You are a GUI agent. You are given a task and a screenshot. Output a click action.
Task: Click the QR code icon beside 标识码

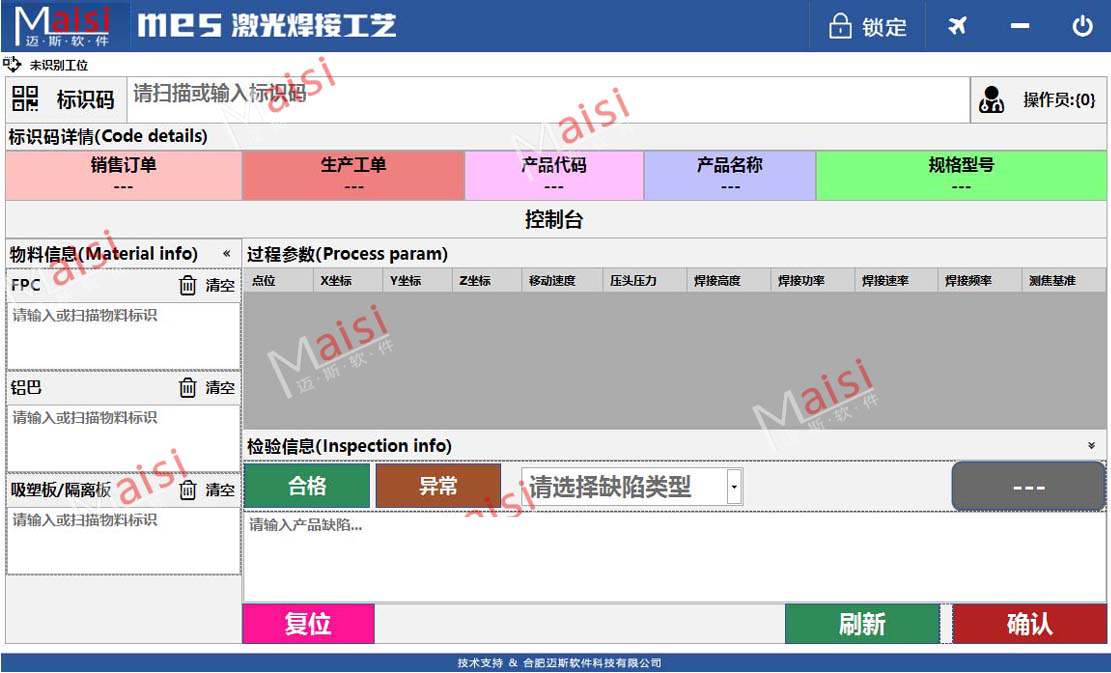coord(25,99)
